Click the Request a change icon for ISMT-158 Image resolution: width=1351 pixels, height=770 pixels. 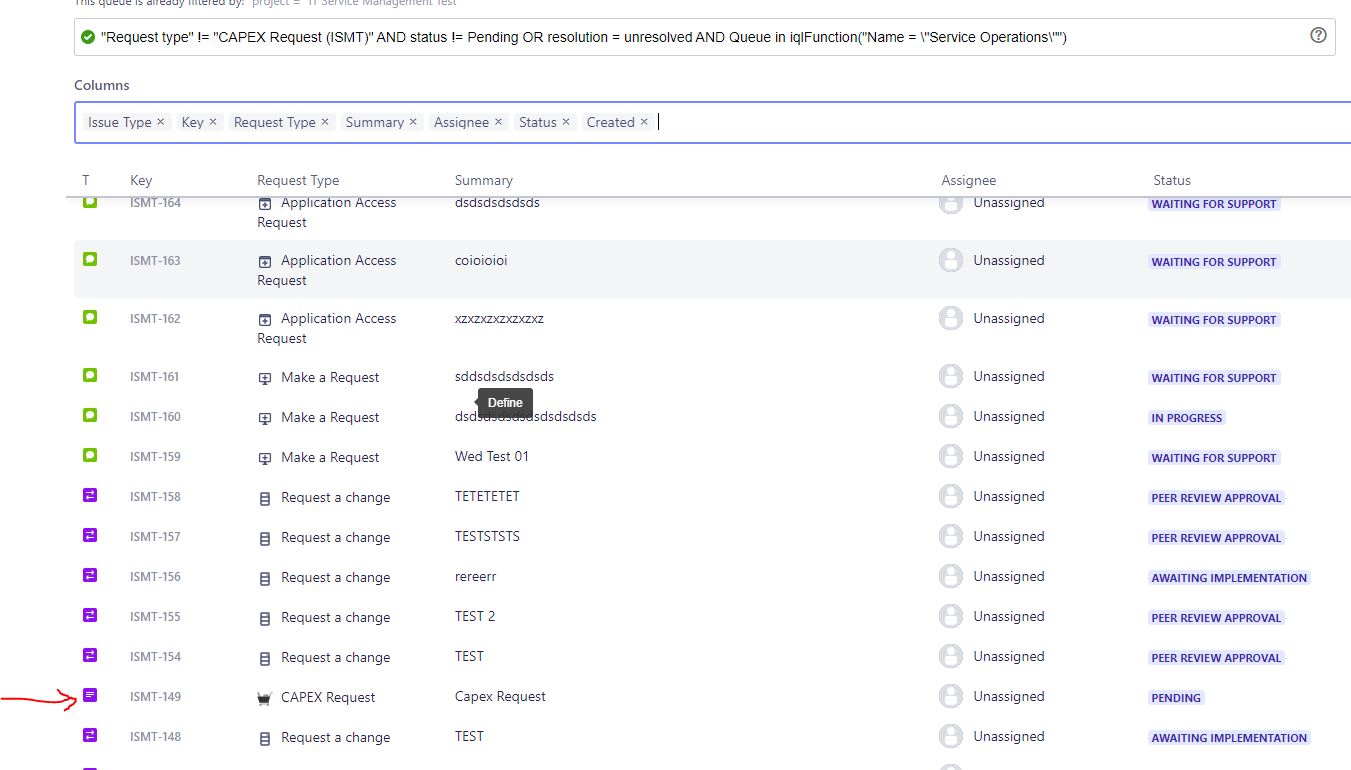[x=264, y=497]
